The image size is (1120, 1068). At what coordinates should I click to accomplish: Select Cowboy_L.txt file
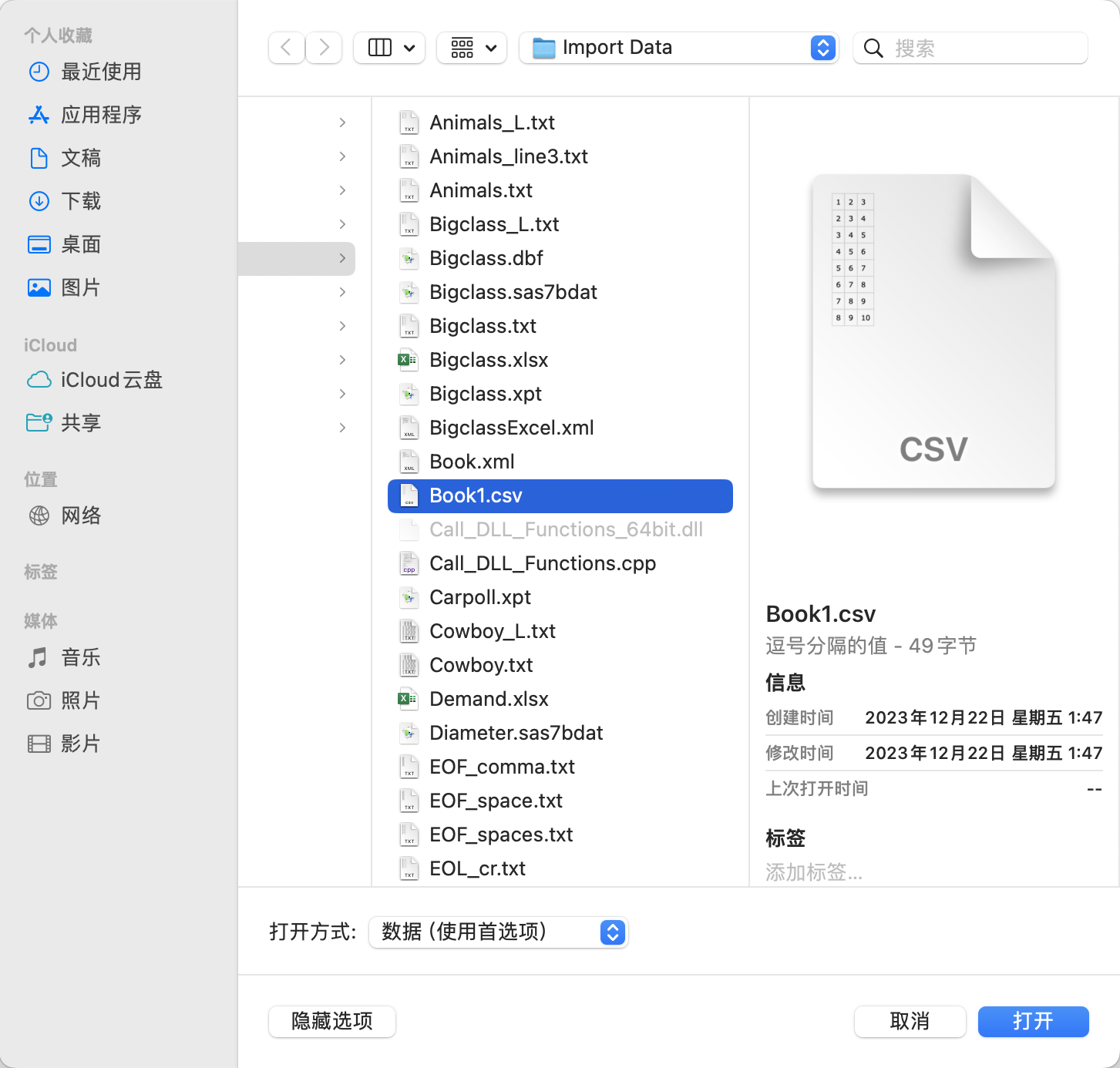click(x=560, y=631)
